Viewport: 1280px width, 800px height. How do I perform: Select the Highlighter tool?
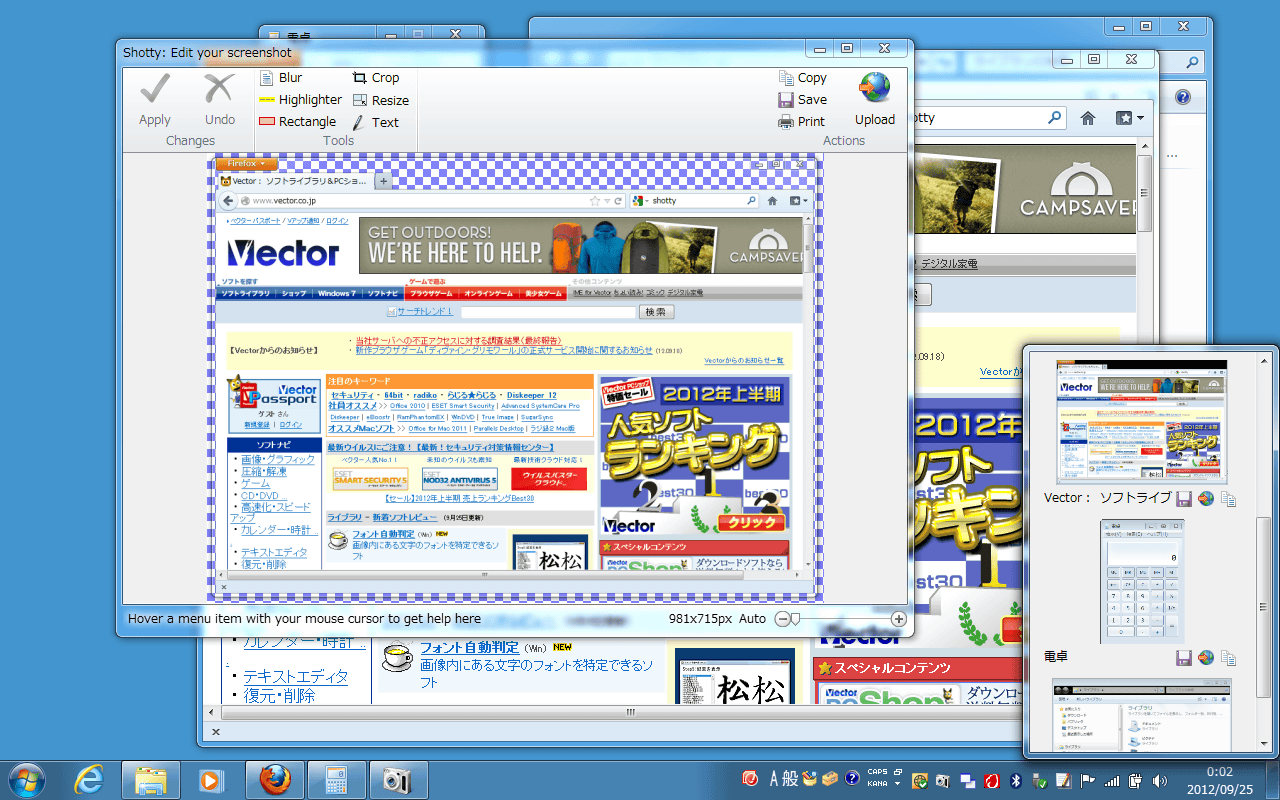coord(301,99)
